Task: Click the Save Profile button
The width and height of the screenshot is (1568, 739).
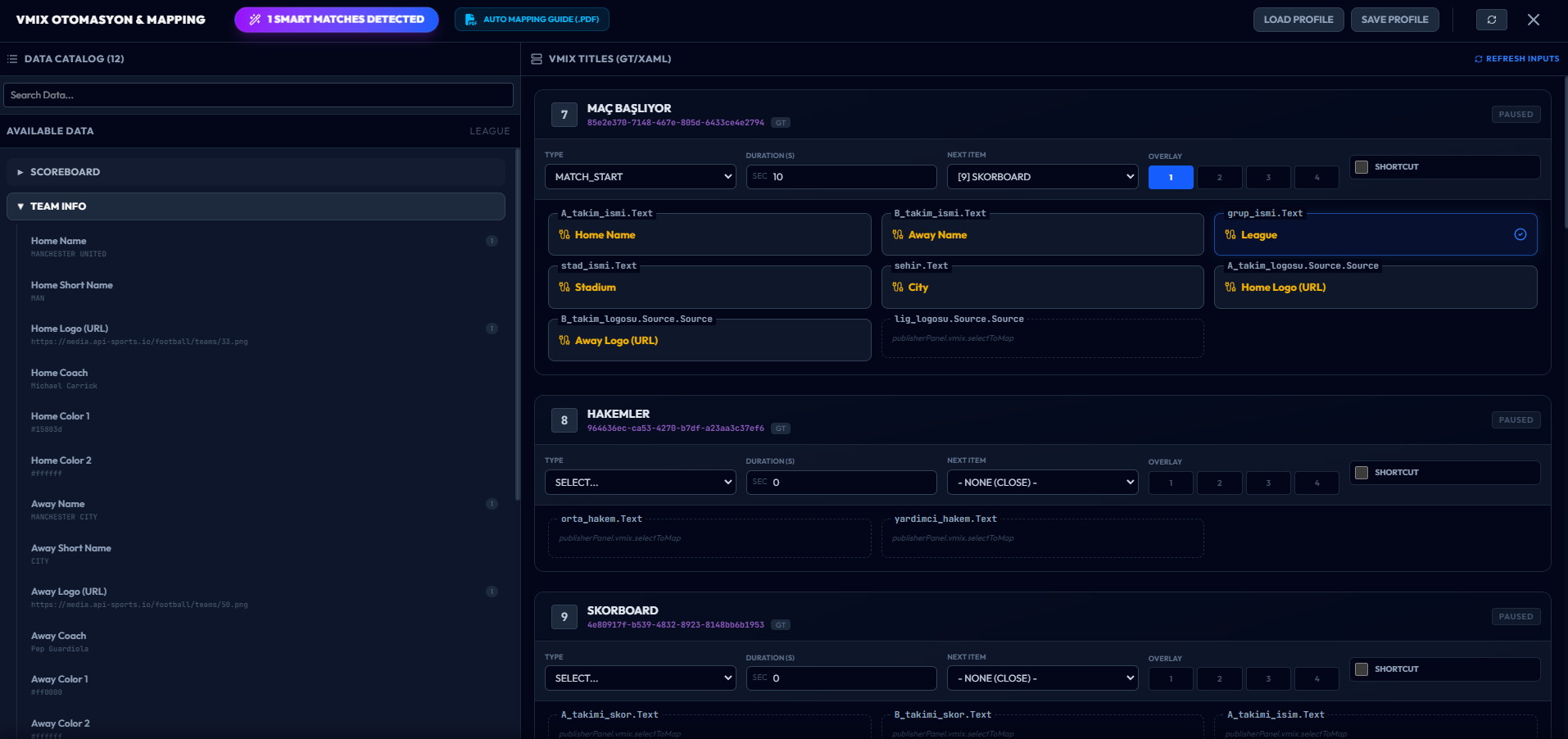Action: [1394, 20]
